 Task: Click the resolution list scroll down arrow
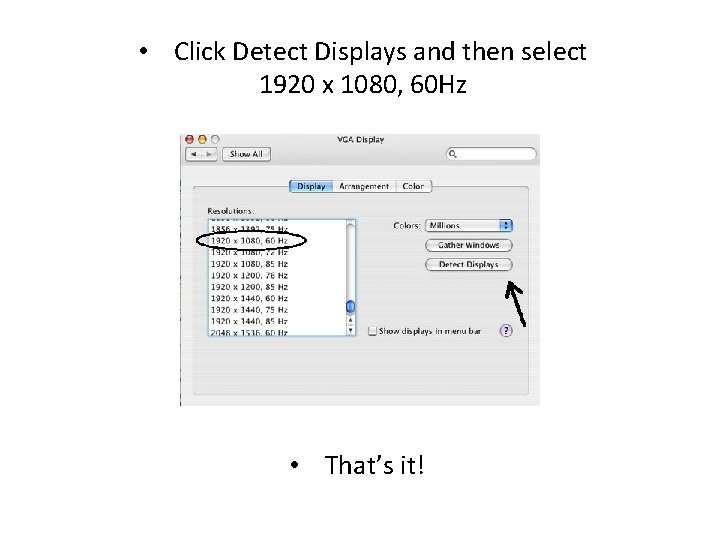point(350,330)
